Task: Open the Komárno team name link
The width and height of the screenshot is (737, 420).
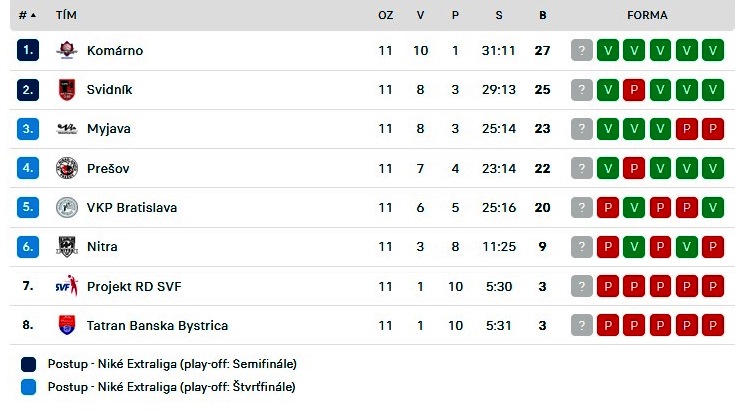Action: click(x=115, y=50)
